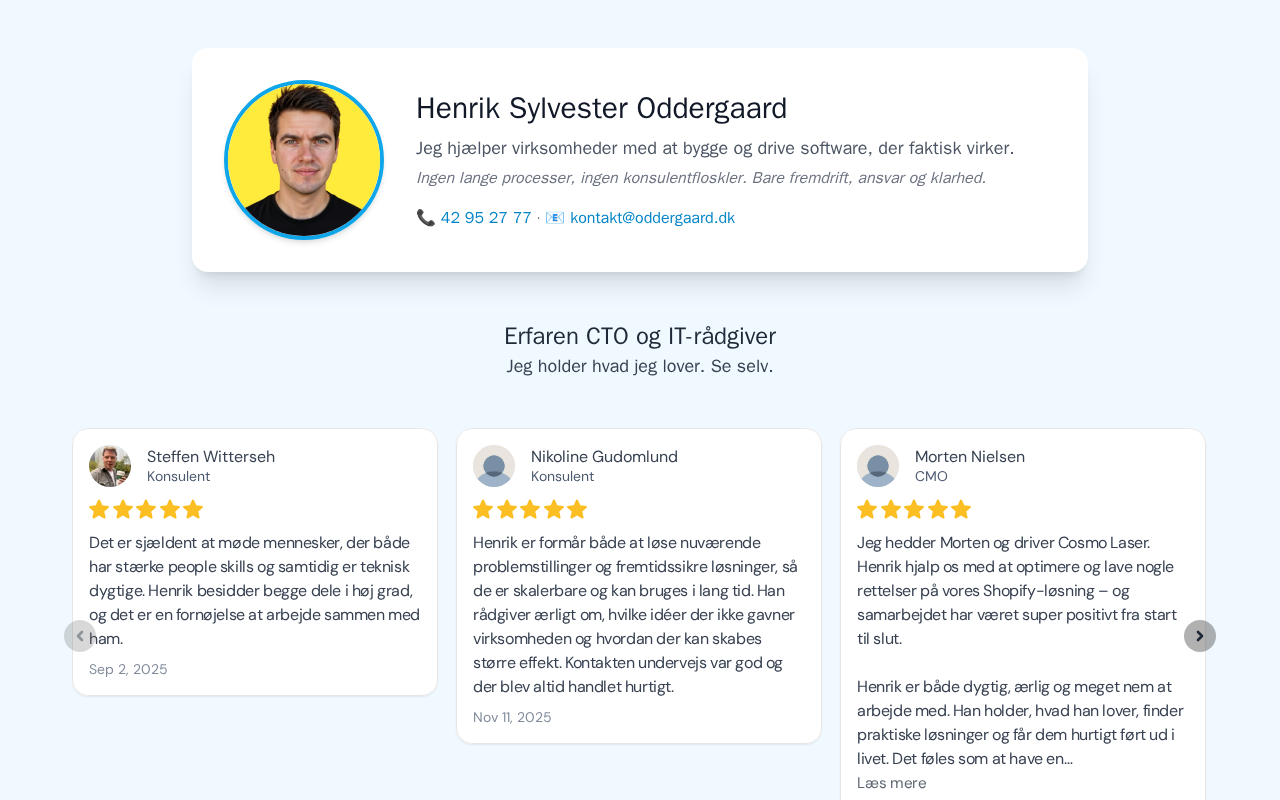Click the previous review carousel arrow
This screenshot has width=1280, height=800.
[x=80, y=636]
